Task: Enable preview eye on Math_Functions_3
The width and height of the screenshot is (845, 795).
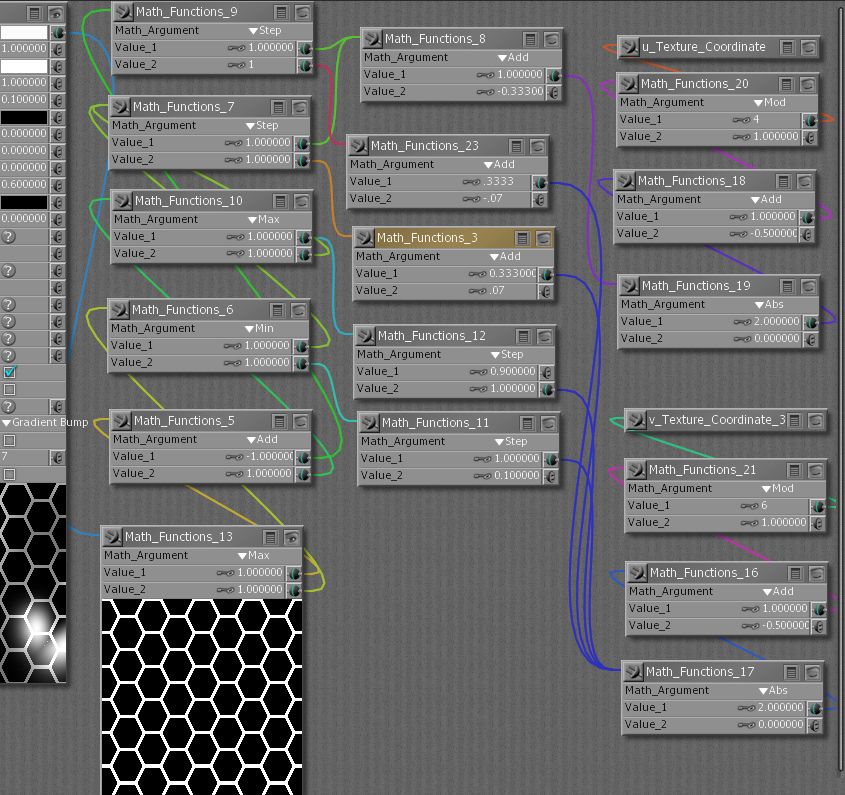Action: tap(543, 239)
